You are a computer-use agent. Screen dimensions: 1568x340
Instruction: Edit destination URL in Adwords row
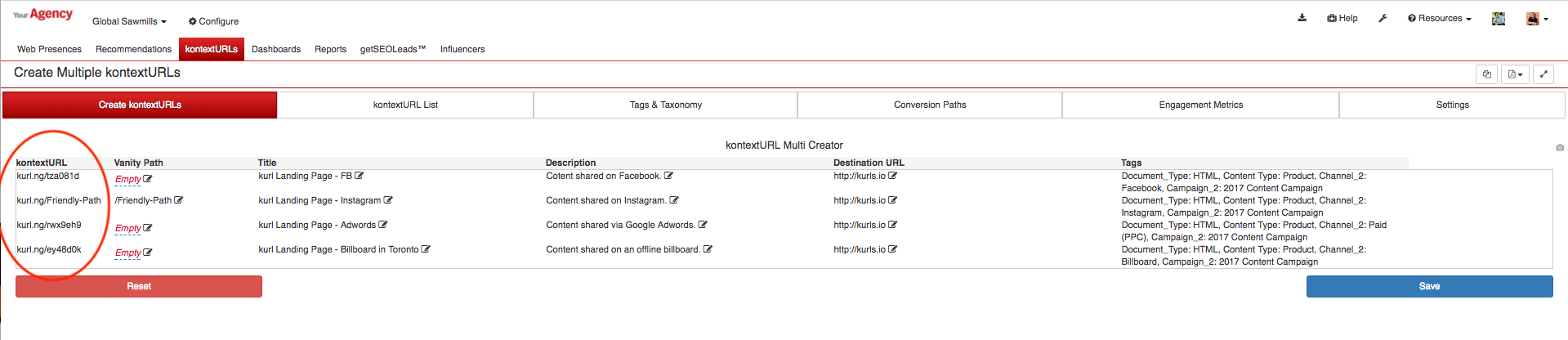(893, 225)
